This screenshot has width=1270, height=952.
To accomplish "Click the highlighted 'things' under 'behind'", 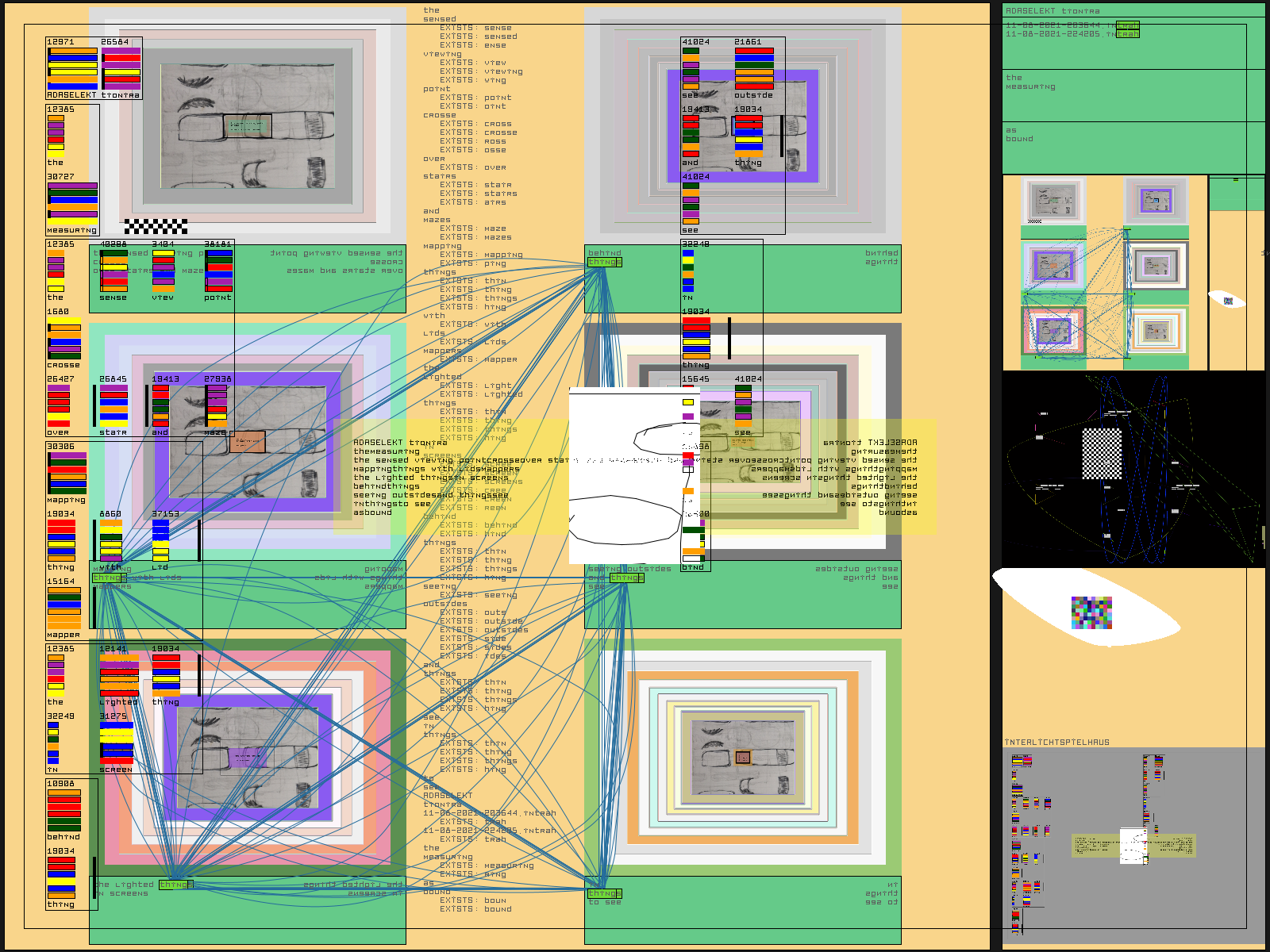I will click(x=605, y=262).
